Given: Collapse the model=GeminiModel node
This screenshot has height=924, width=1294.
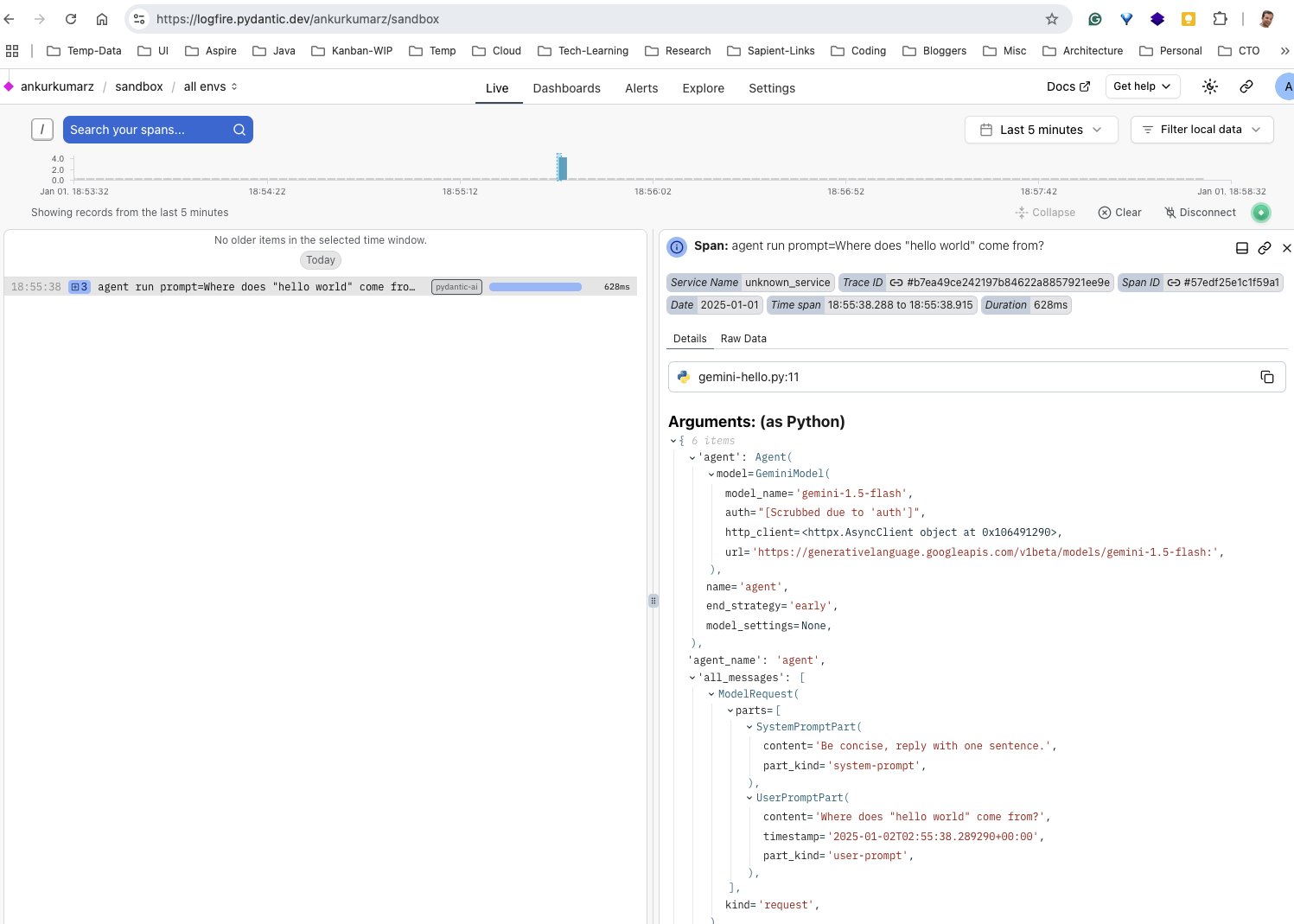Looking at the screenshot, I should coord(711,474).
